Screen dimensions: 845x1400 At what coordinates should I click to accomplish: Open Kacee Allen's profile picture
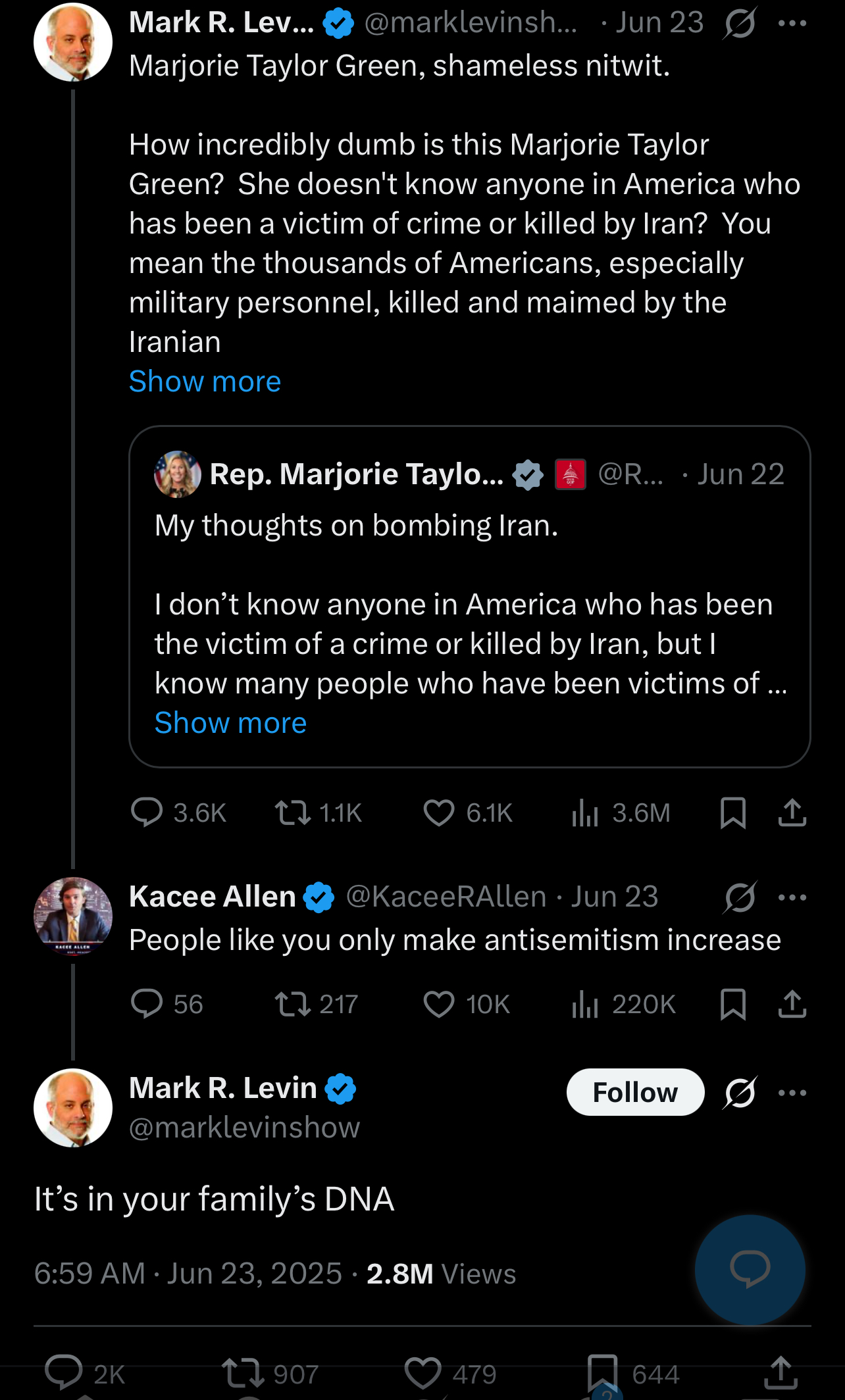pyautogui.click(x=73, y=916)
